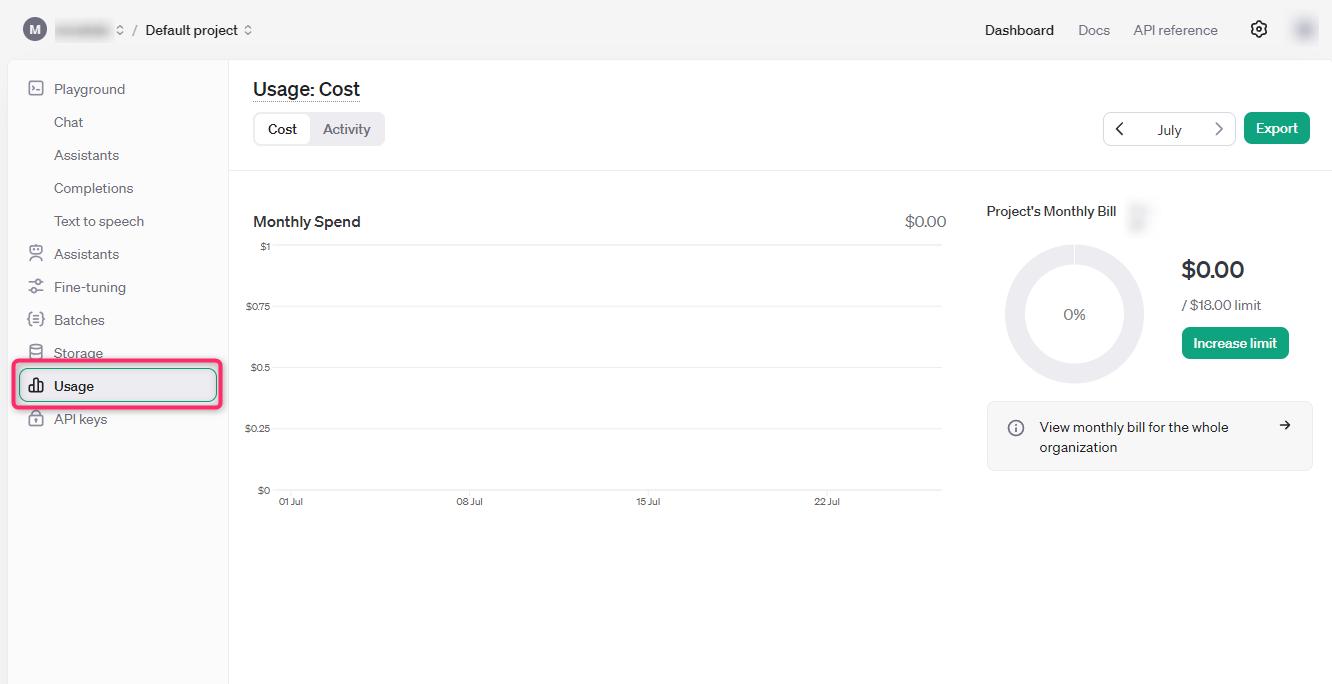Select Completions under Playground

(94, 188)
